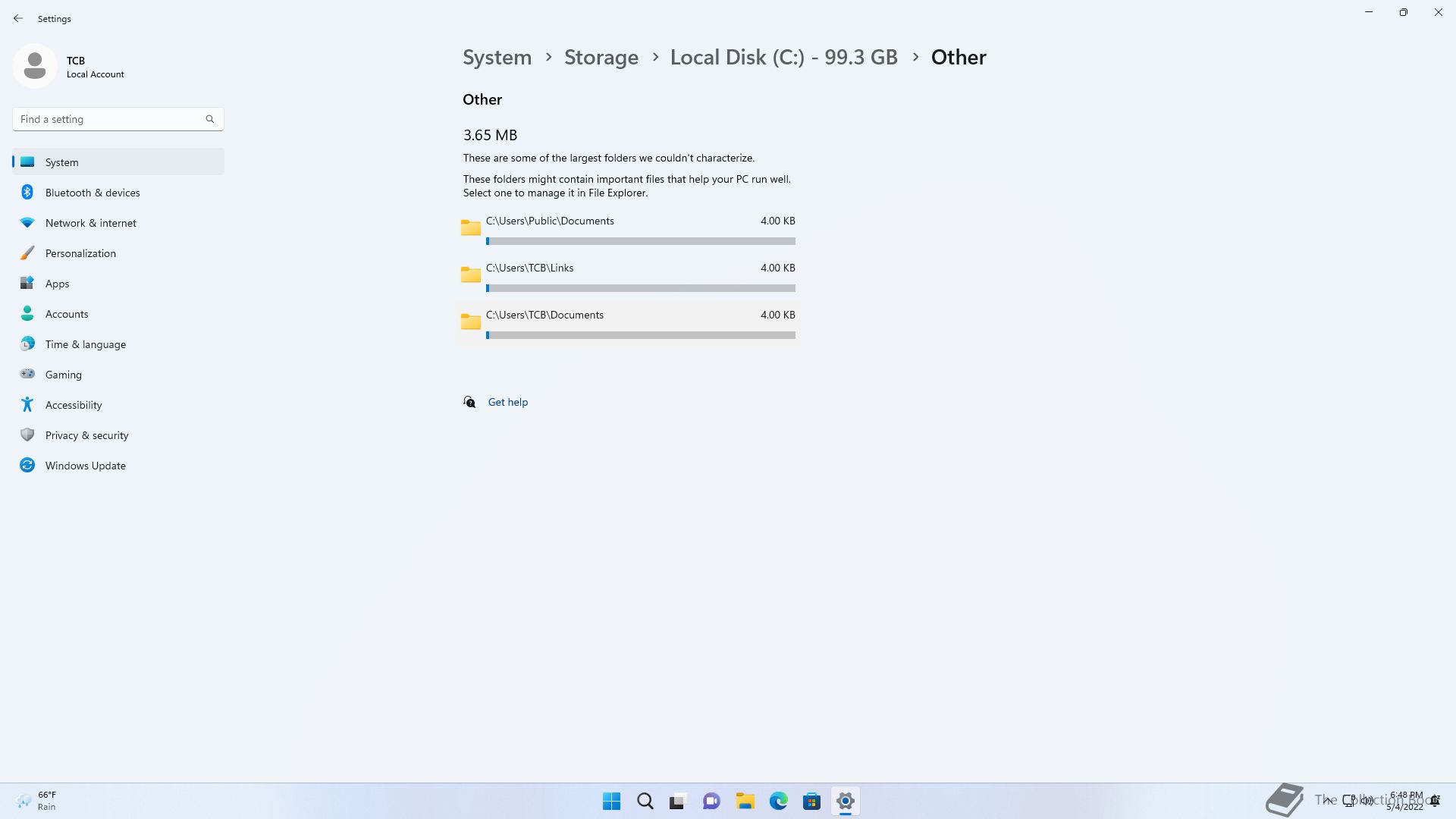Open C:\Users\Public\Documents folder entry
Screen dimensions: 1456x819
pos(629,231)
